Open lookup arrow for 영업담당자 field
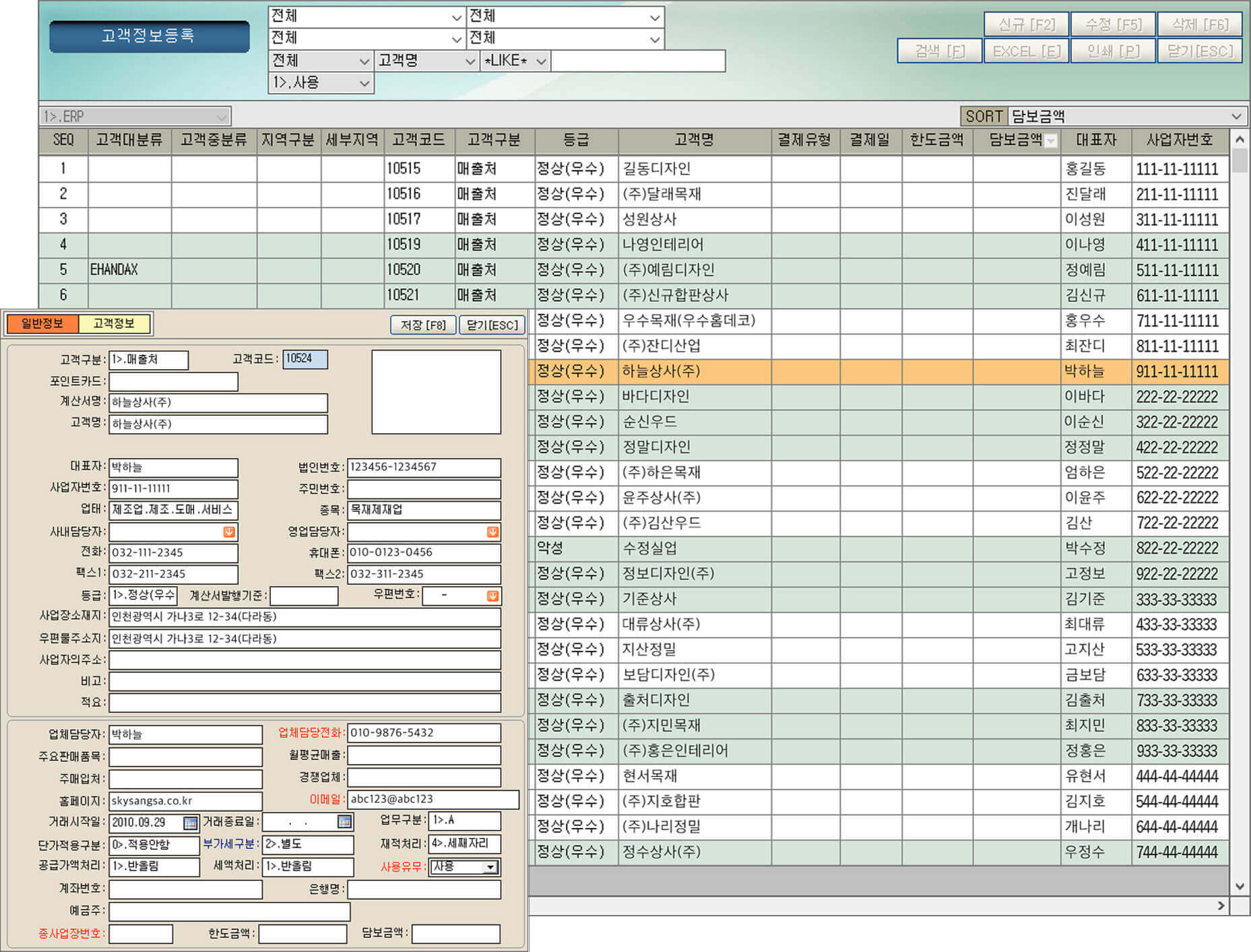 (492, 532)
